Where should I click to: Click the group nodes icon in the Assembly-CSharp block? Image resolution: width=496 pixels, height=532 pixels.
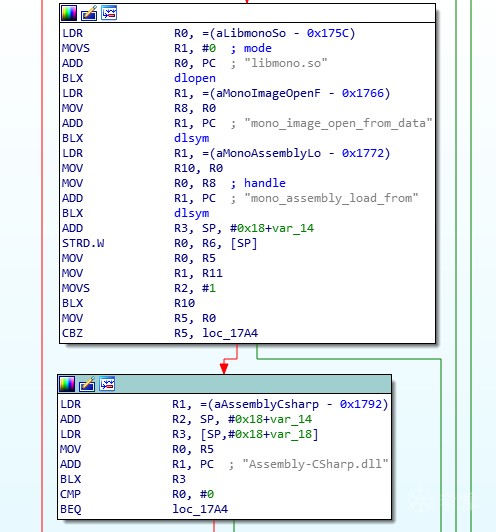pos(107,384)
